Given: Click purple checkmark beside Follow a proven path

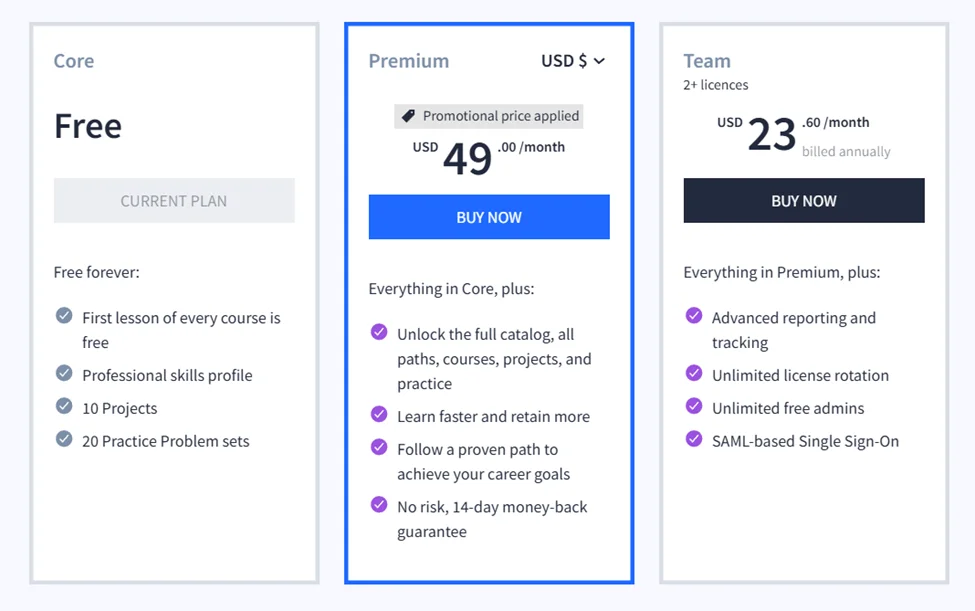Looking at the screenshot, I should [379, 447].
